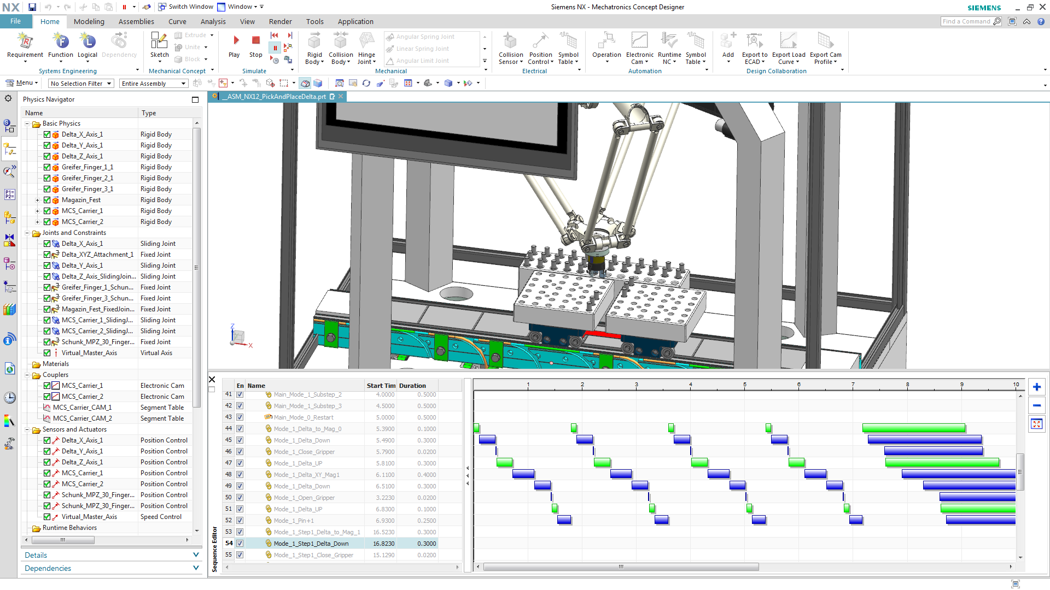Click the Collision Sensor icon
The height and width of the screenshot is (590, 1050).
pos(510,43)
